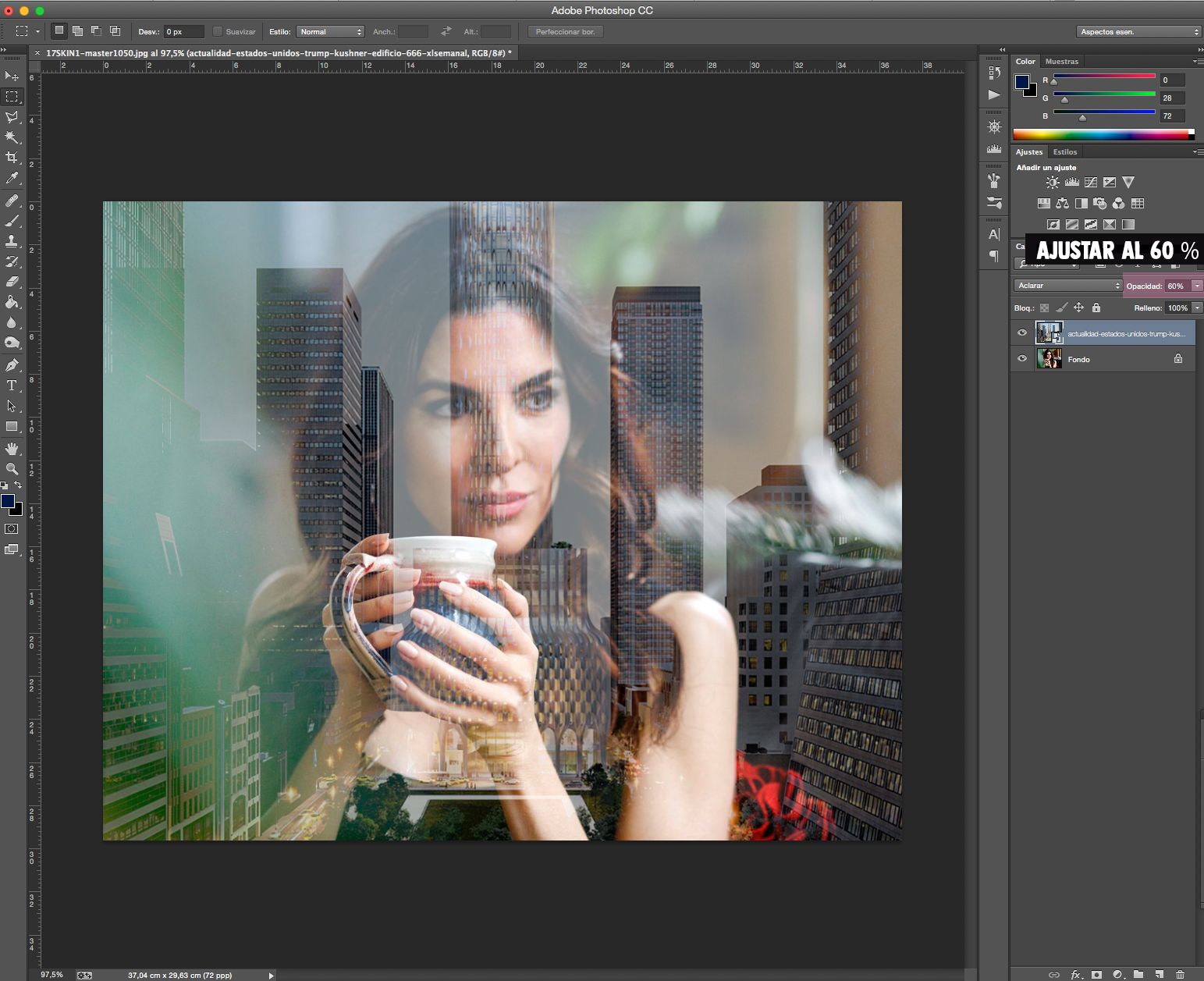The width and height of the screenshot is (1204, 981).
Task: Select the Pen tool
Action: click(12, 365)
